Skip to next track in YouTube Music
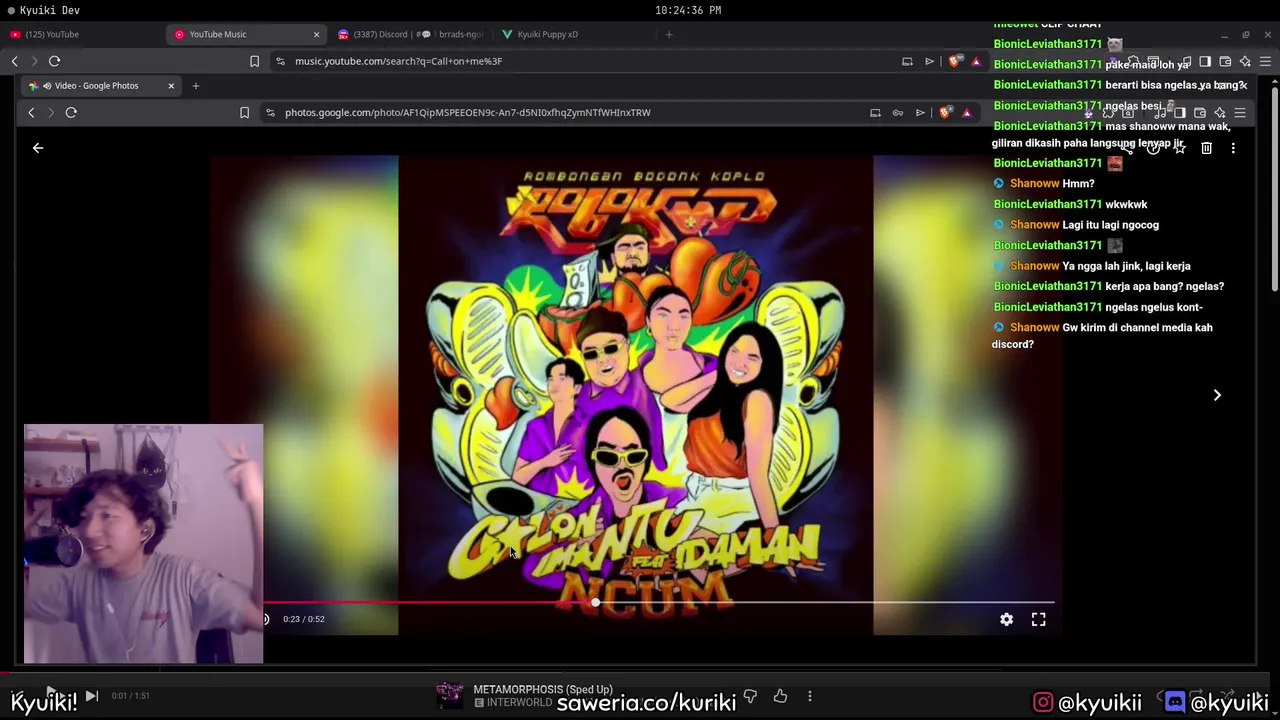This screenshot has width=1280, height=720. (91, 696)
